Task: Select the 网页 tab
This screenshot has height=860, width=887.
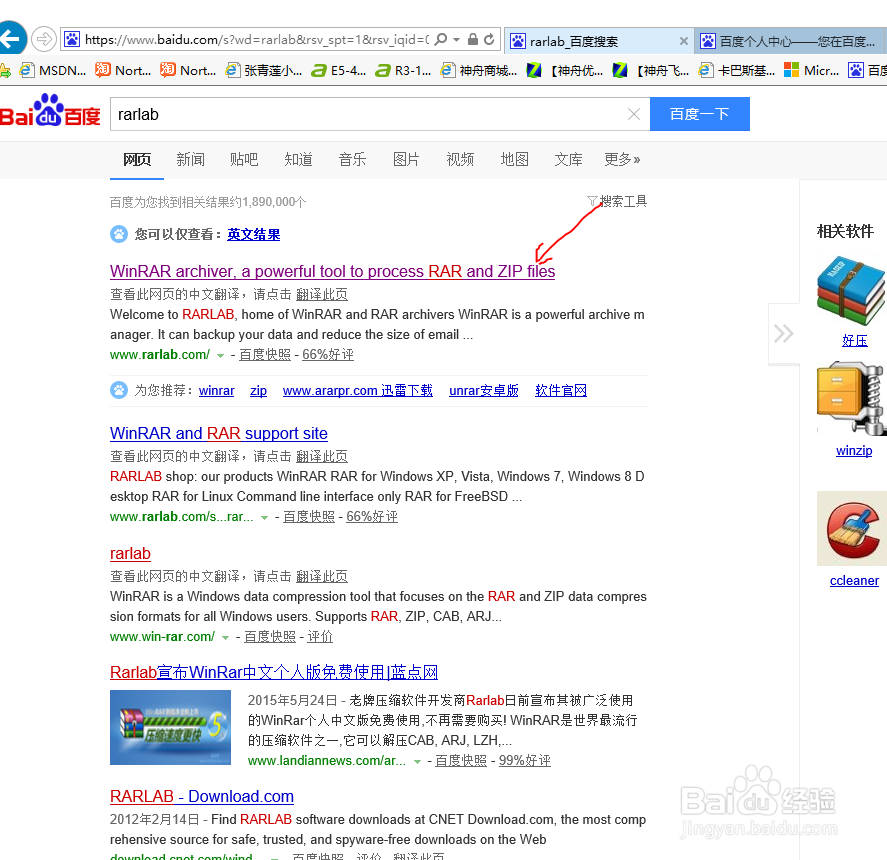Action: click(x=137, y=160)
